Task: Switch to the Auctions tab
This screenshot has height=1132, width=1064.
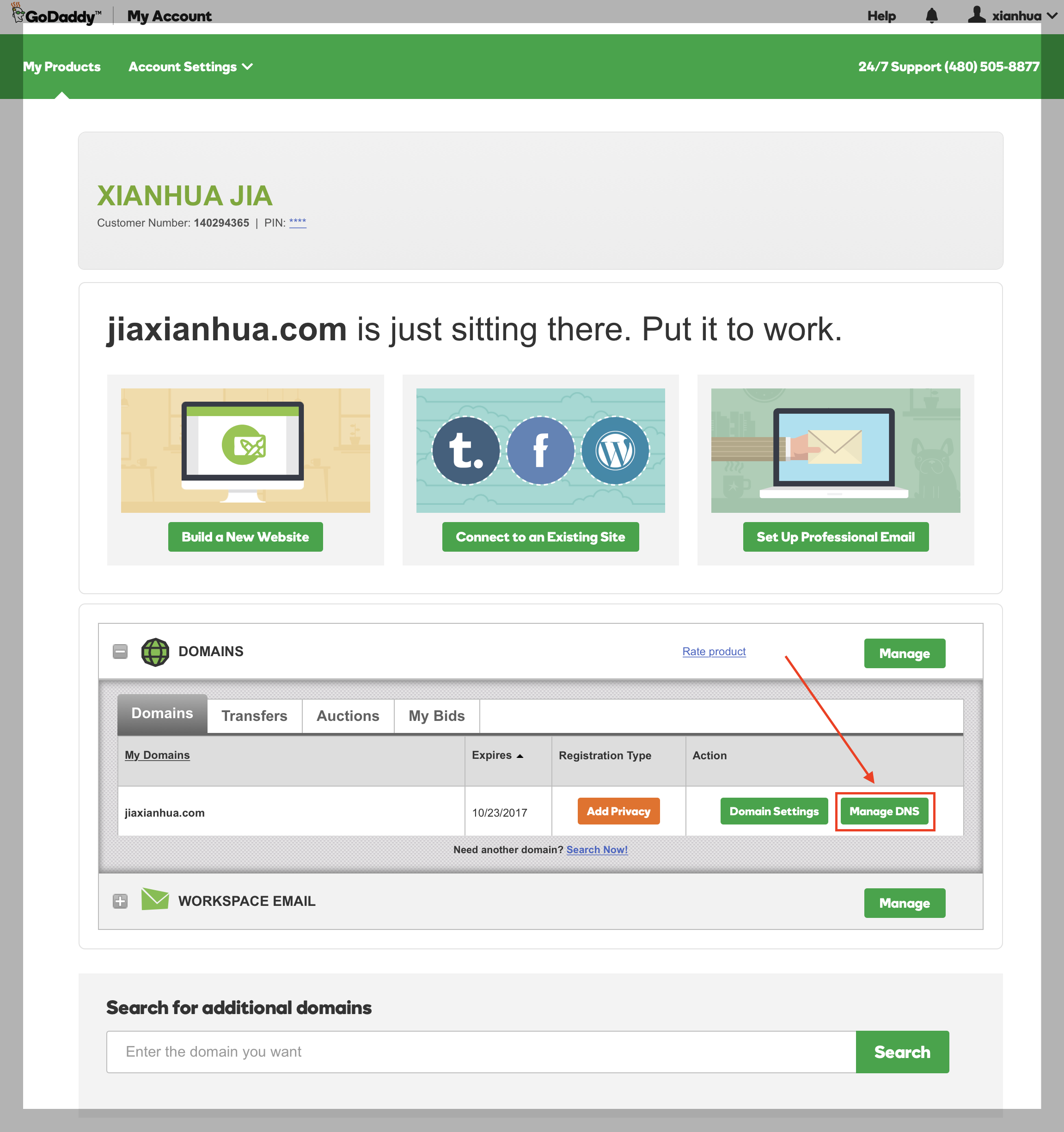Action: (x=348, y=716)
